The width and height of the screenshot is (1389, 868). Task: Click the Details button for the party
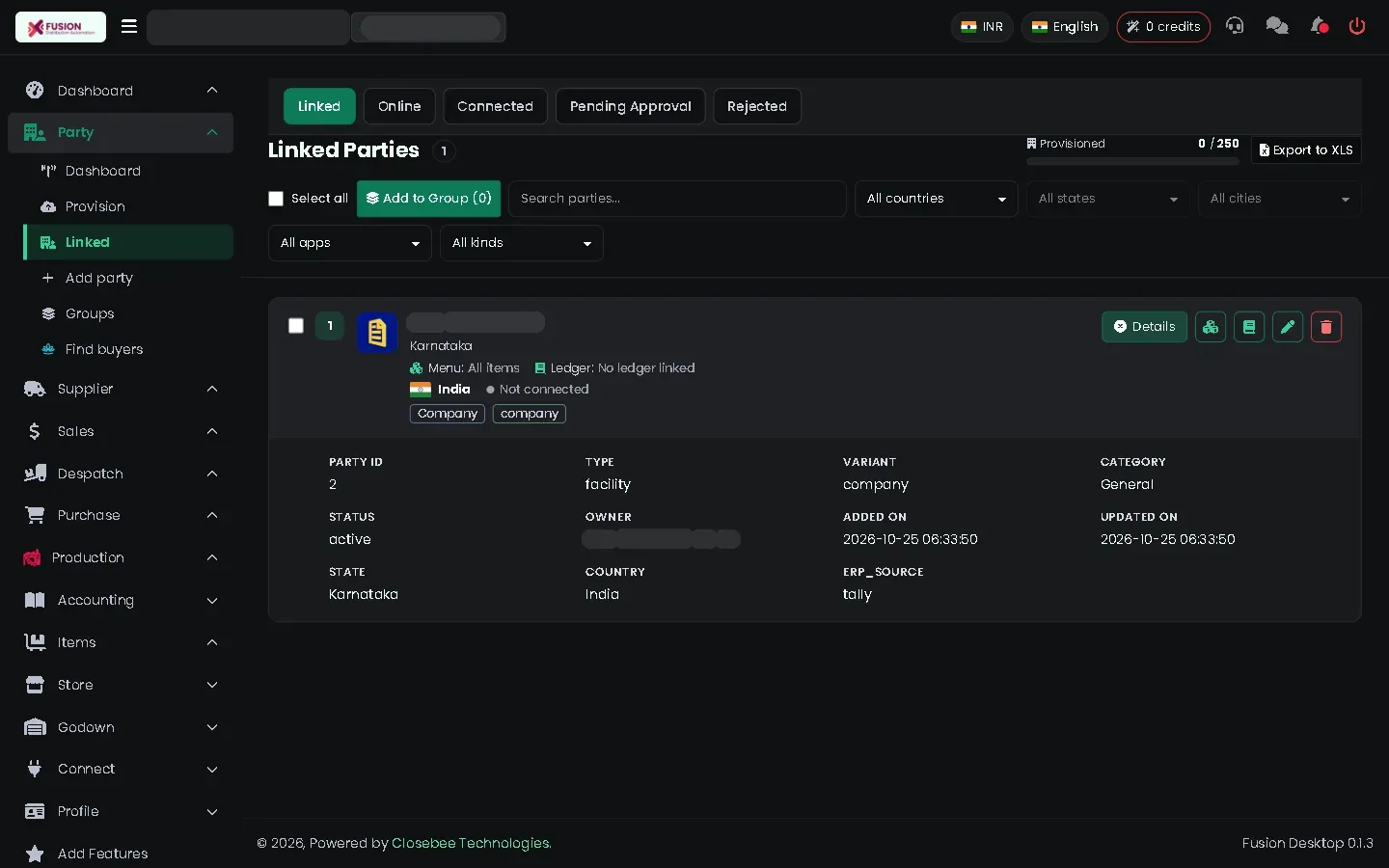(x=1144, y=327)
